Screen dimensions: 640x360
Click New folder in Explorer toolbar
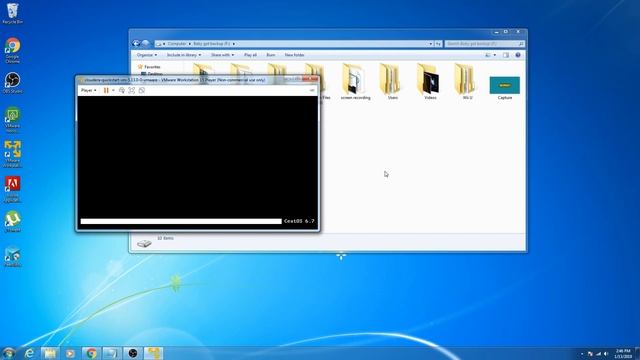click(x=294, y=55)
